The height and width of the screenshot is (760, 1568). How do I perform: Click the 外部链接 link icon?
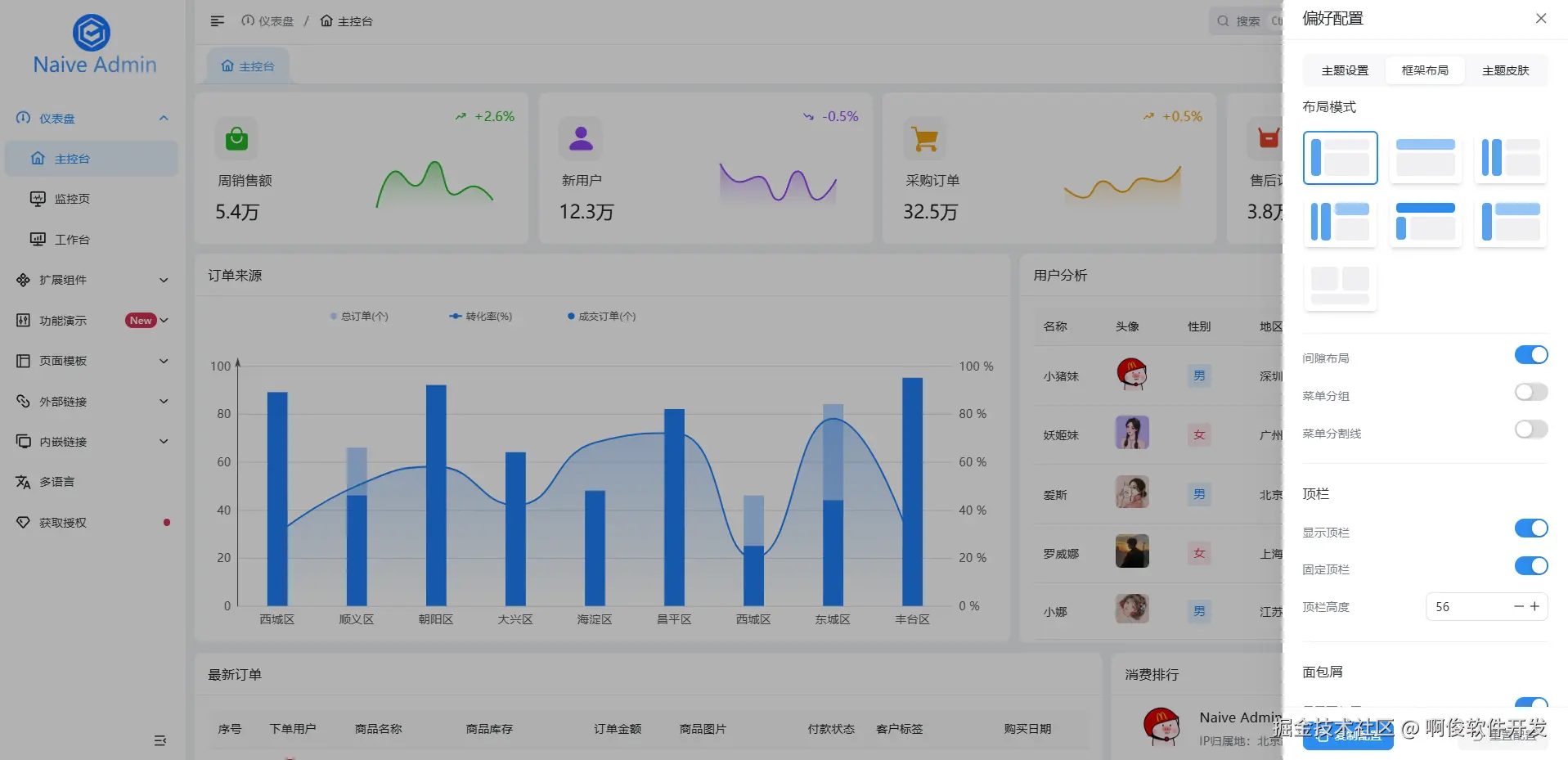pos(23,401)
